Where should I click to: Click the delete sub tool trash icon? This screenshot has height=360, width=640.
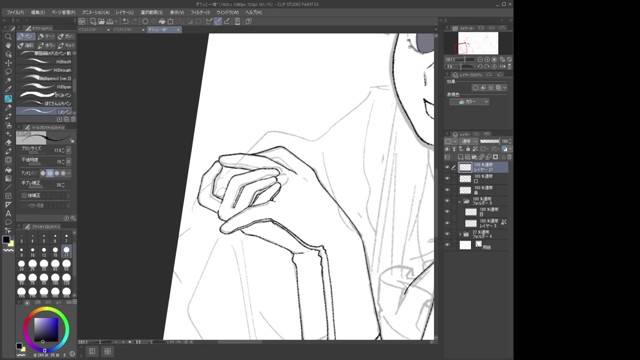point(73,119)
